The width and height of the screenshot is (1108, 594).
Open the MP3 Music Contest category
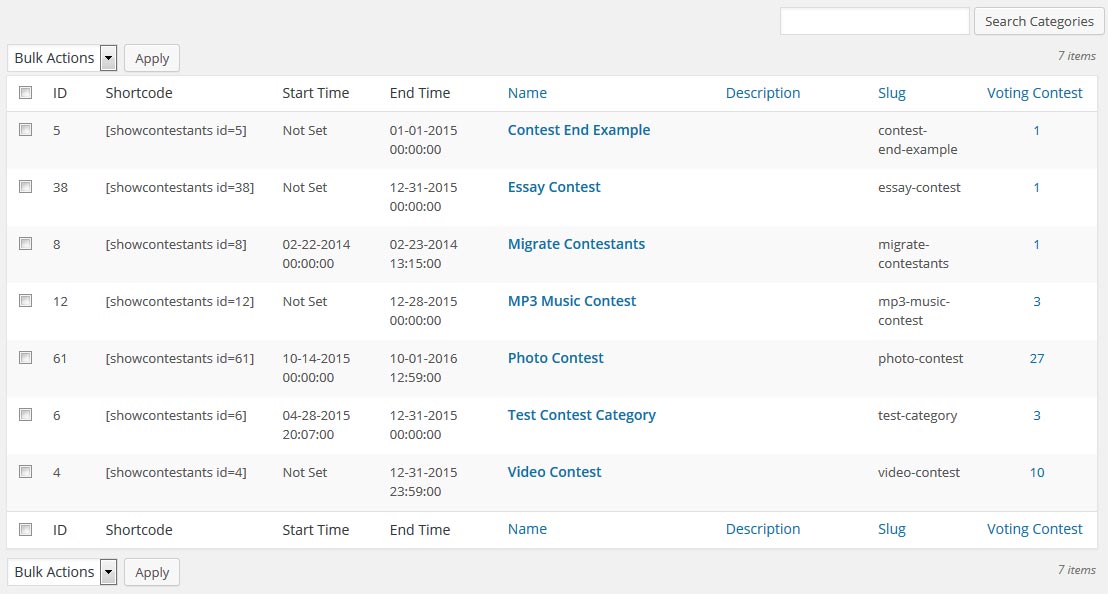(x=572, y=301)
